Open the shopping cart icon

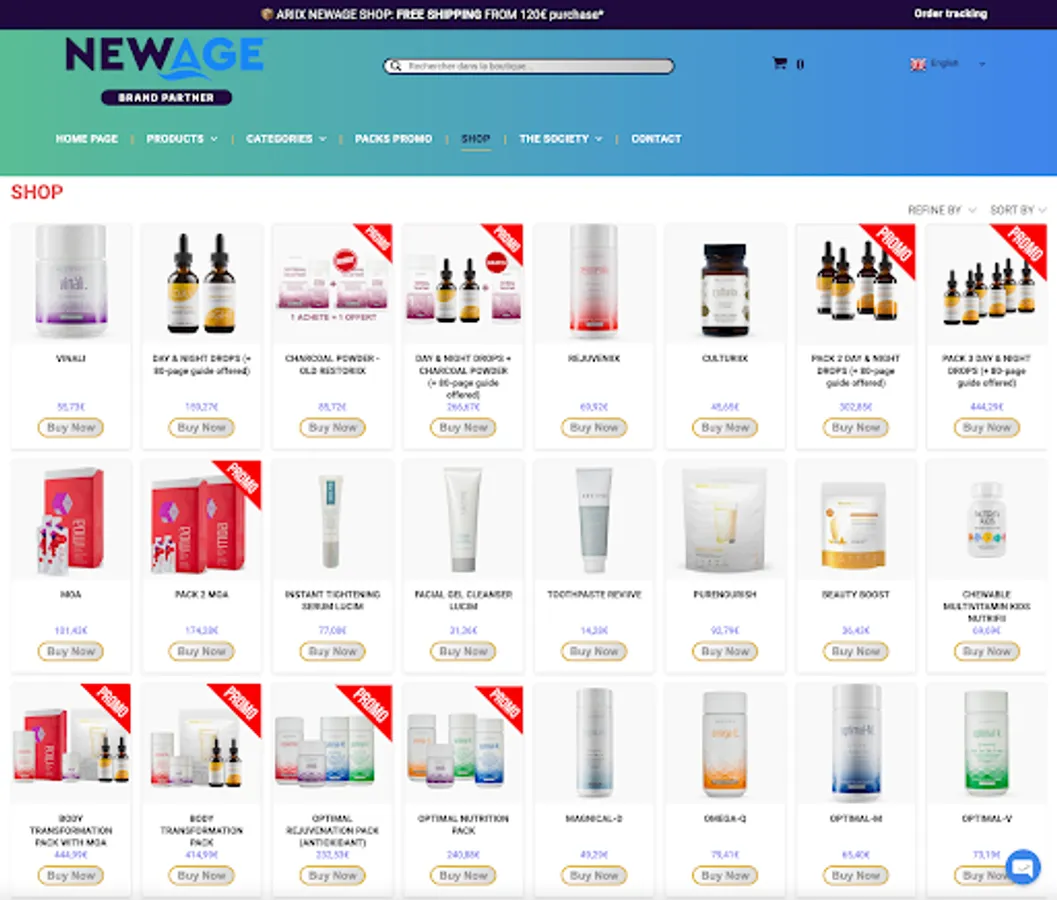click(780, 63)
